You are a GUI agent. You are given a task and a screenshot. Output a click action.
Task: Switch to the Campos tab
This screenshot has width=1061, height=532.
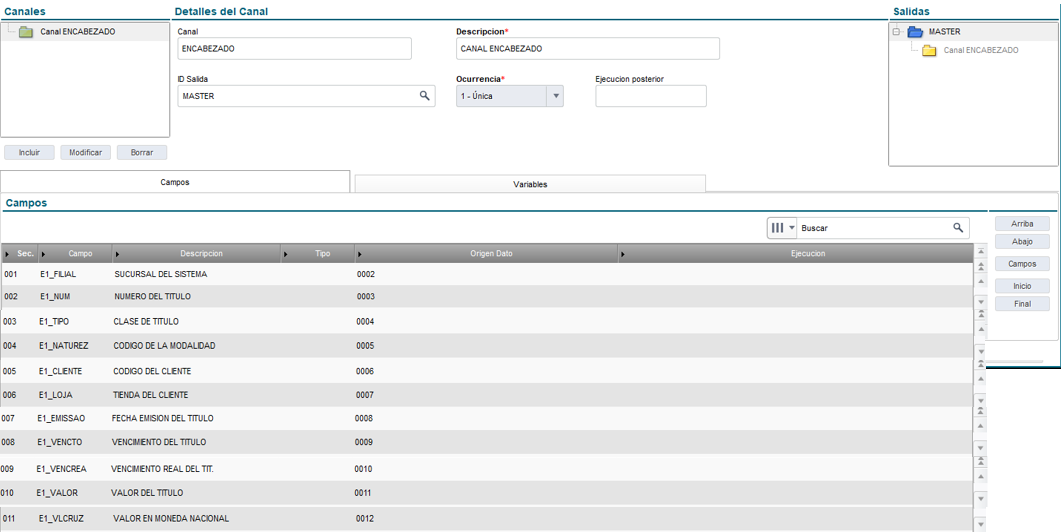(x=175, y=182)
